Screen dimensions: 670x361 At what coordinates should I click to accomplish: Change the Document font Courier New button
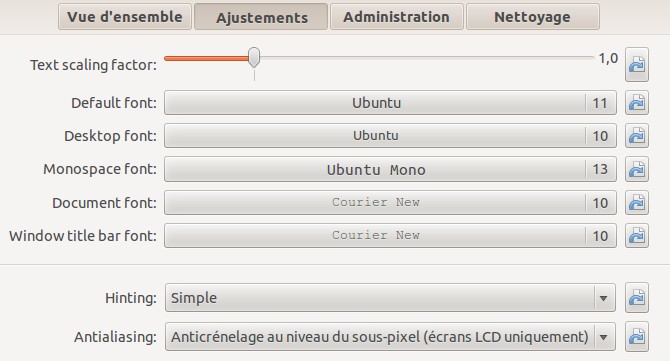tap(390, 202)
